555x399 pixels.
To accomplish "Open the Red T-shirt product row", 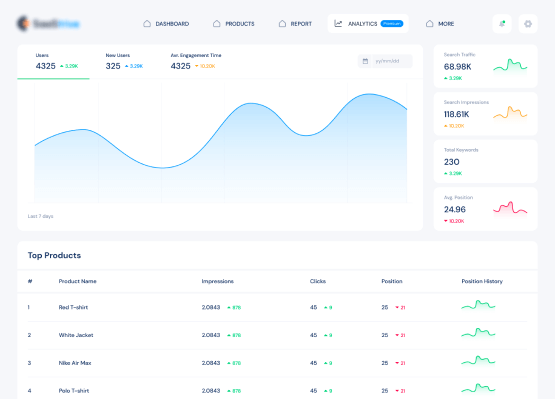I will (x=277, y=307).
